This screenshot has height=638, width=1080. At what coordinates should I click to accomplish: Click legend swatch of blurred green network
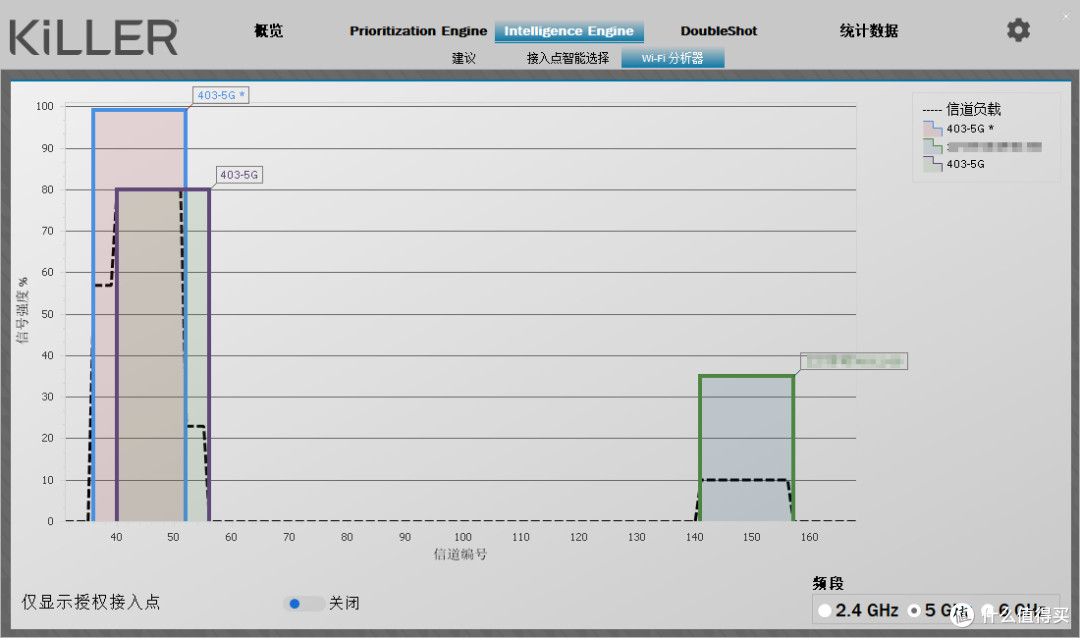(933, 146)
